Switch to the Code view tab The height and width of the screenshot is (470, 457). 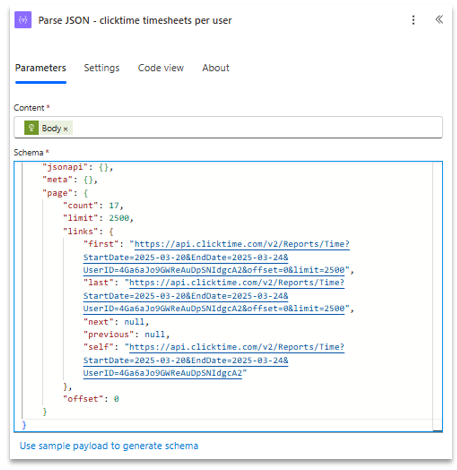(161, 68)
